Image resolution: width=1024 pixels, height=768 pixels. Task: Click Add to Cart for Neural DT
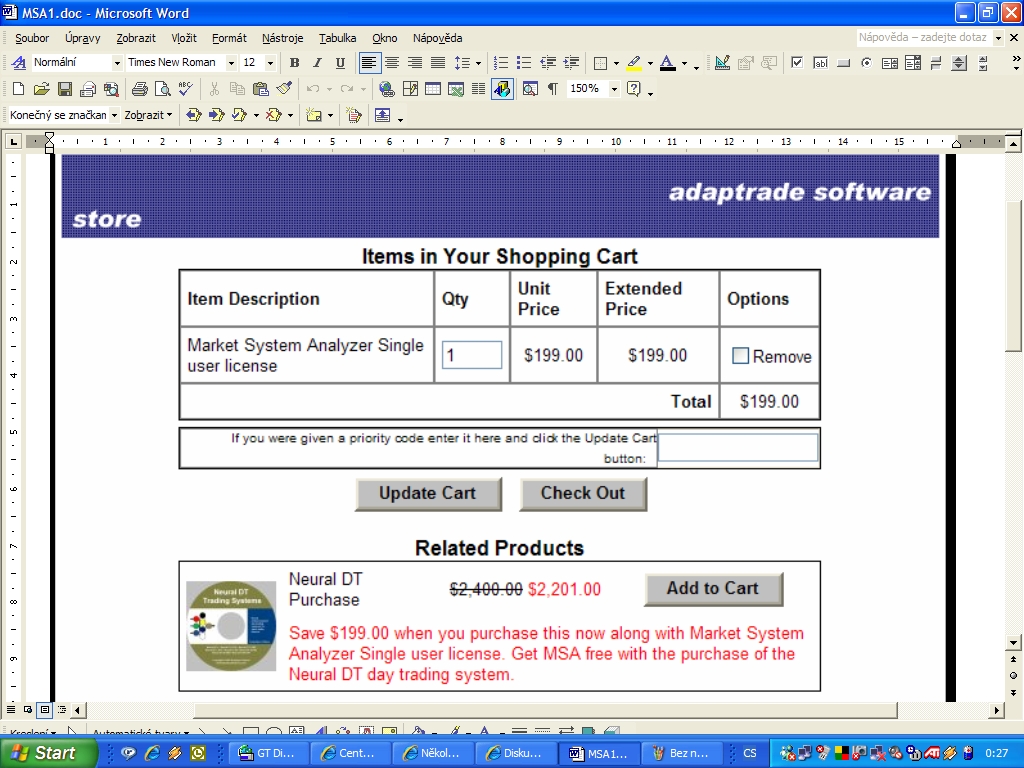[x=713, y=589]
